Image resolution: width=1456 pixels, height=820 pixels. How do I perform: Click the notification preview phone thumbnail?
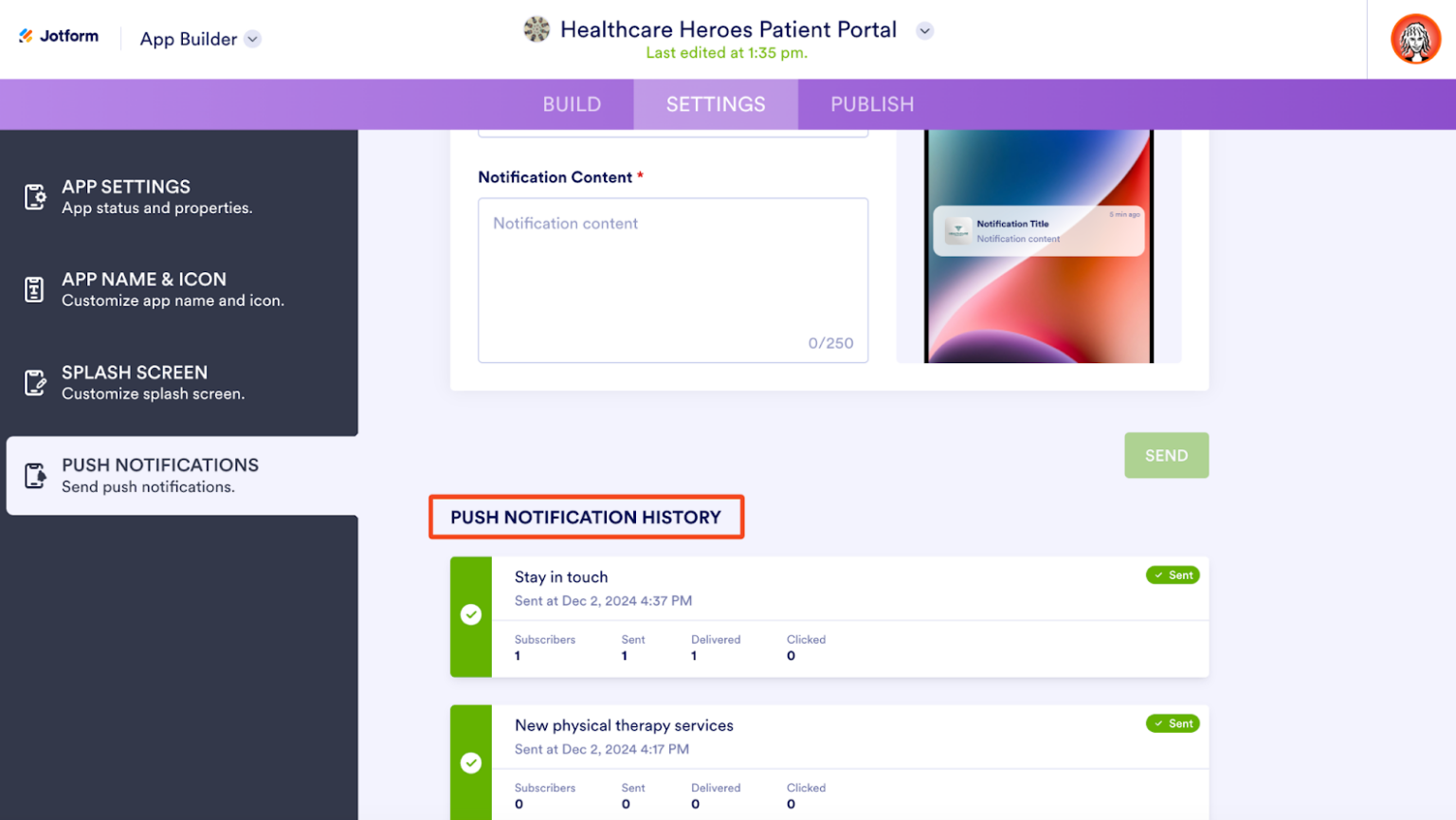pyautogui.click(x=1039, y=246)
